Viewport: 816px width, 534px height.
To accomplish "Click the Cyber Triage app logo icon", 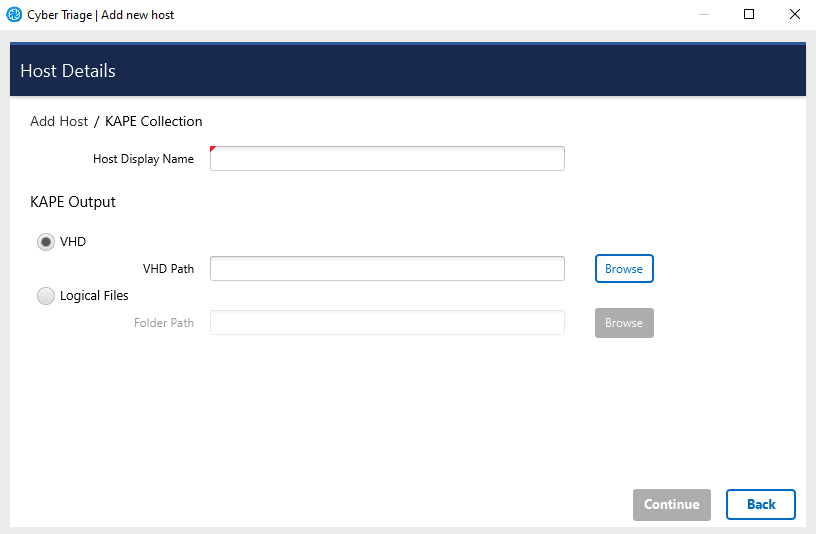I will [14, 15].
